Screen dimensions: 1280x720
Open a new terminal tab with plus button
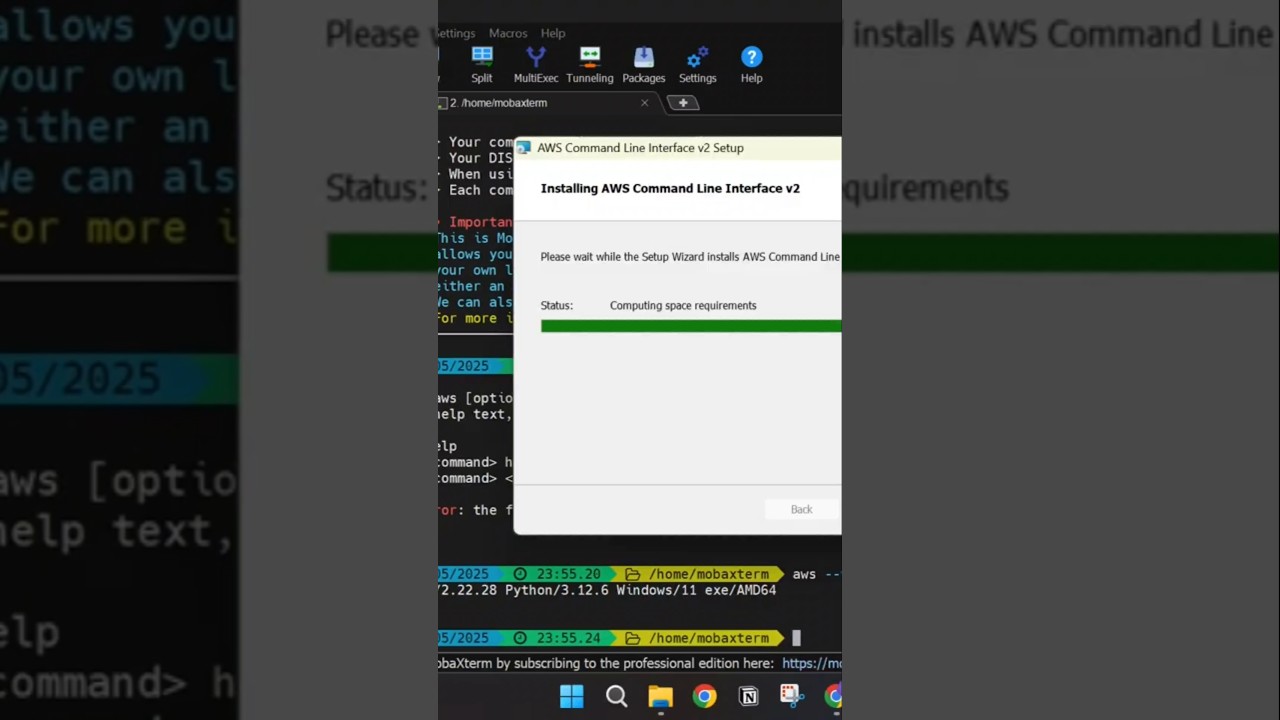point(683,103)
